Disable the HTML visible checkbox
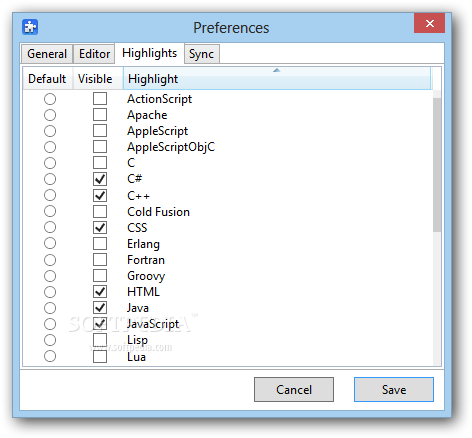The height and width of the screenshot is (438, 472). click(x=100, y=292)
